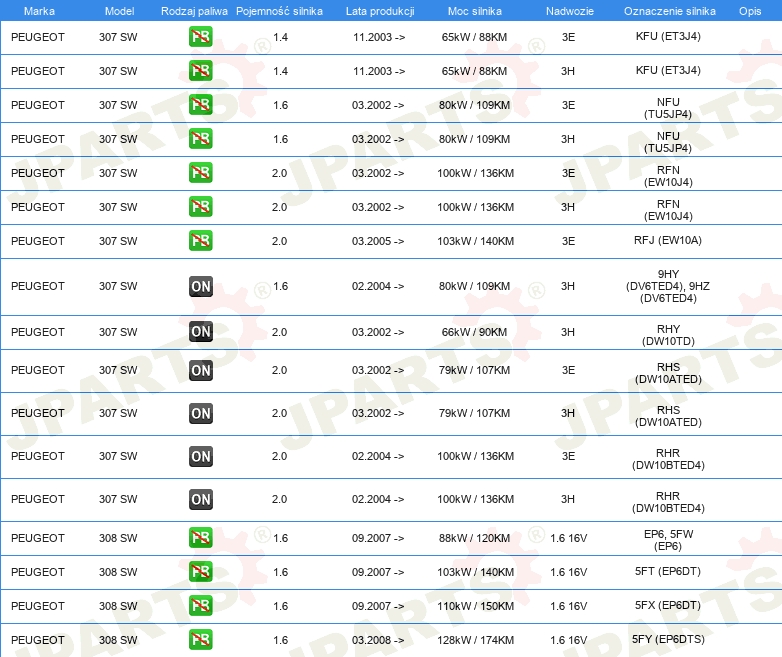782x657 pixels.
Task: Click the petrol fuel icon in the 1.4 3E KFU row
Action: (x=200, y=37)
